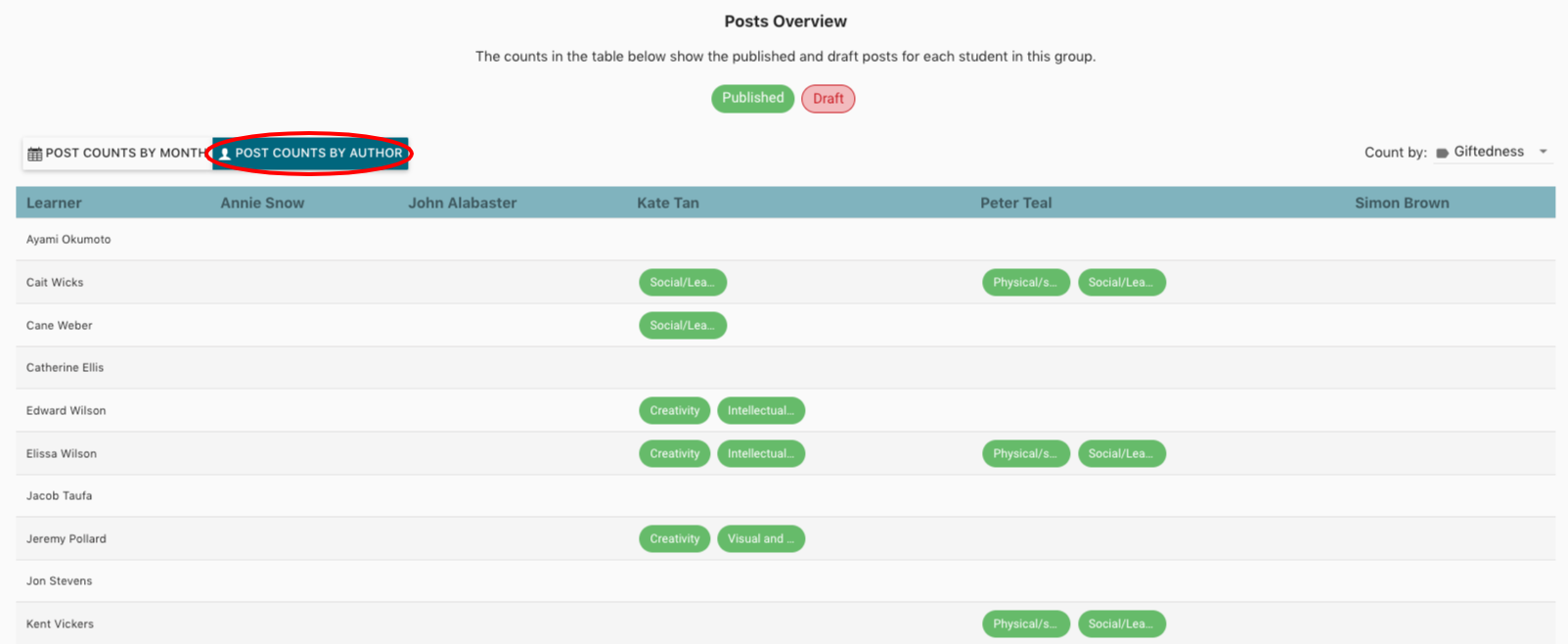The width and height of the screenshot is (1568, 644).
Task: Toggle the Draft filter chip
Action: tap(828, 99)
